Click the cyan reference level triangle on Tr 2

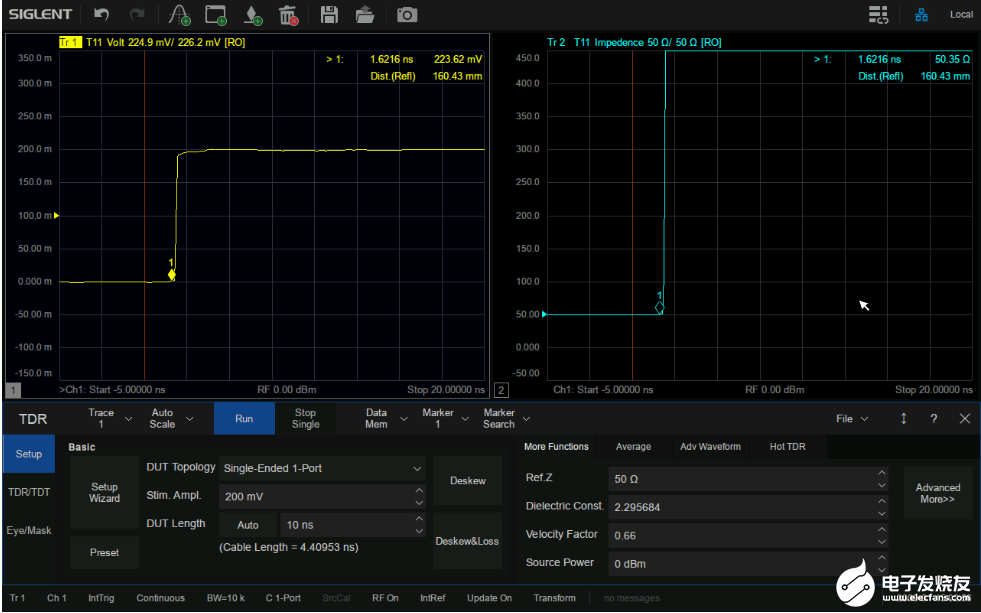[544, 315]
